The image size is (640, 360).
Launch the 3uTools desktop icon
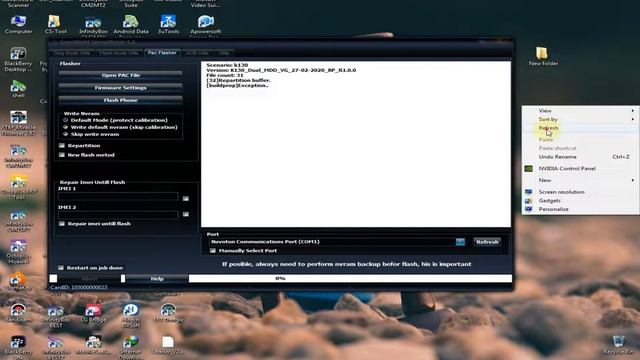tap(168, 24)
